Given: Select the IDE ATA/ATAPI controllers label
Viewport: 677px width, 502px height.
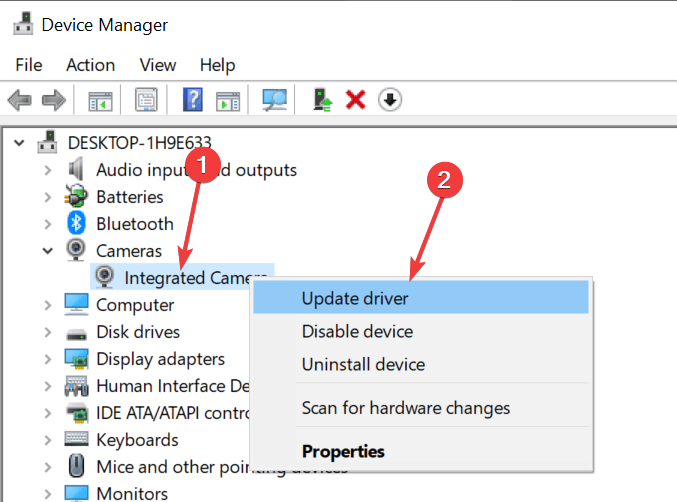Looking at the screenshot, I should point(173,413).
